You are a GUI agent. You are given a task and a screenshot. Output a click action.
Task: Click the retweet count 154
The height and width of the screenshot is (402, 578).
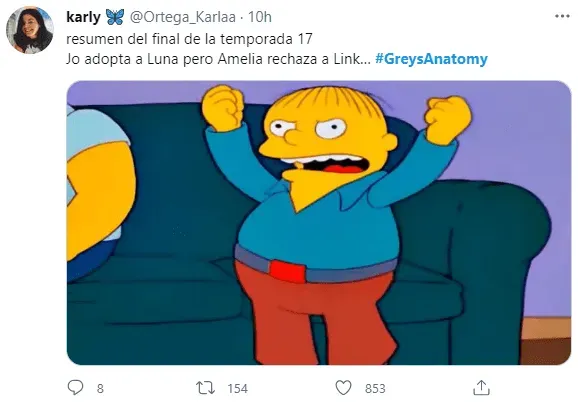pos(237,388)
